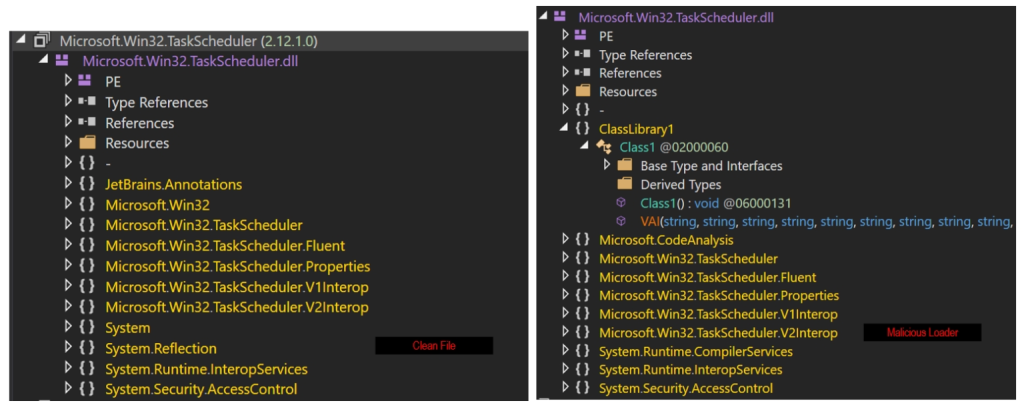Click assembly icon beside Microsoft.Win32.TaskScheduler (2.12.1.0)
Viewport: 1024px width, 403px height.
pyautogui.click(x=41, y=40)
